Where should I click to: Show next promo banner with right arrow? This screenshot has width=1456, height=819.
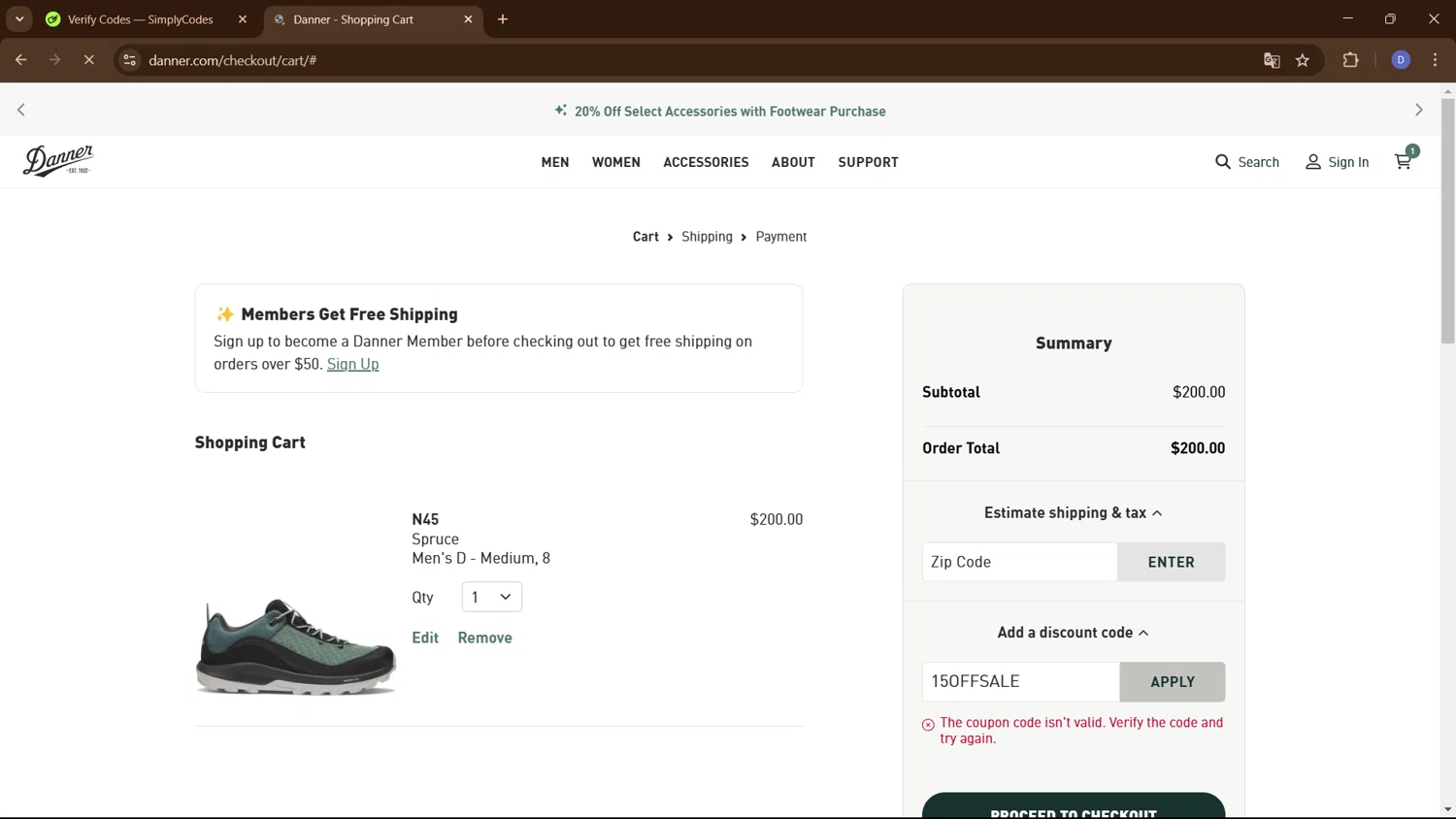(1419, 110)
